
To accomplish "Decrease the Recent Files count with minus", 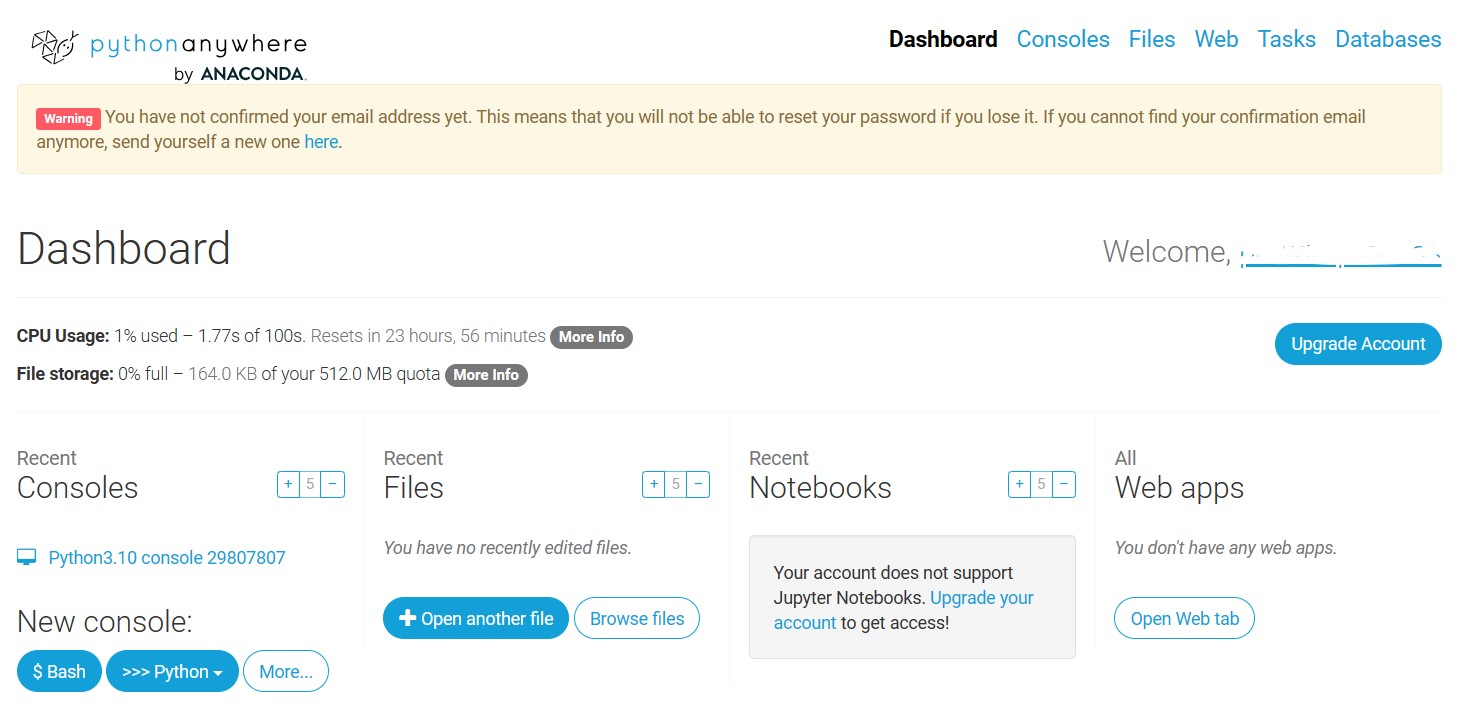I will tap(698, 485).
